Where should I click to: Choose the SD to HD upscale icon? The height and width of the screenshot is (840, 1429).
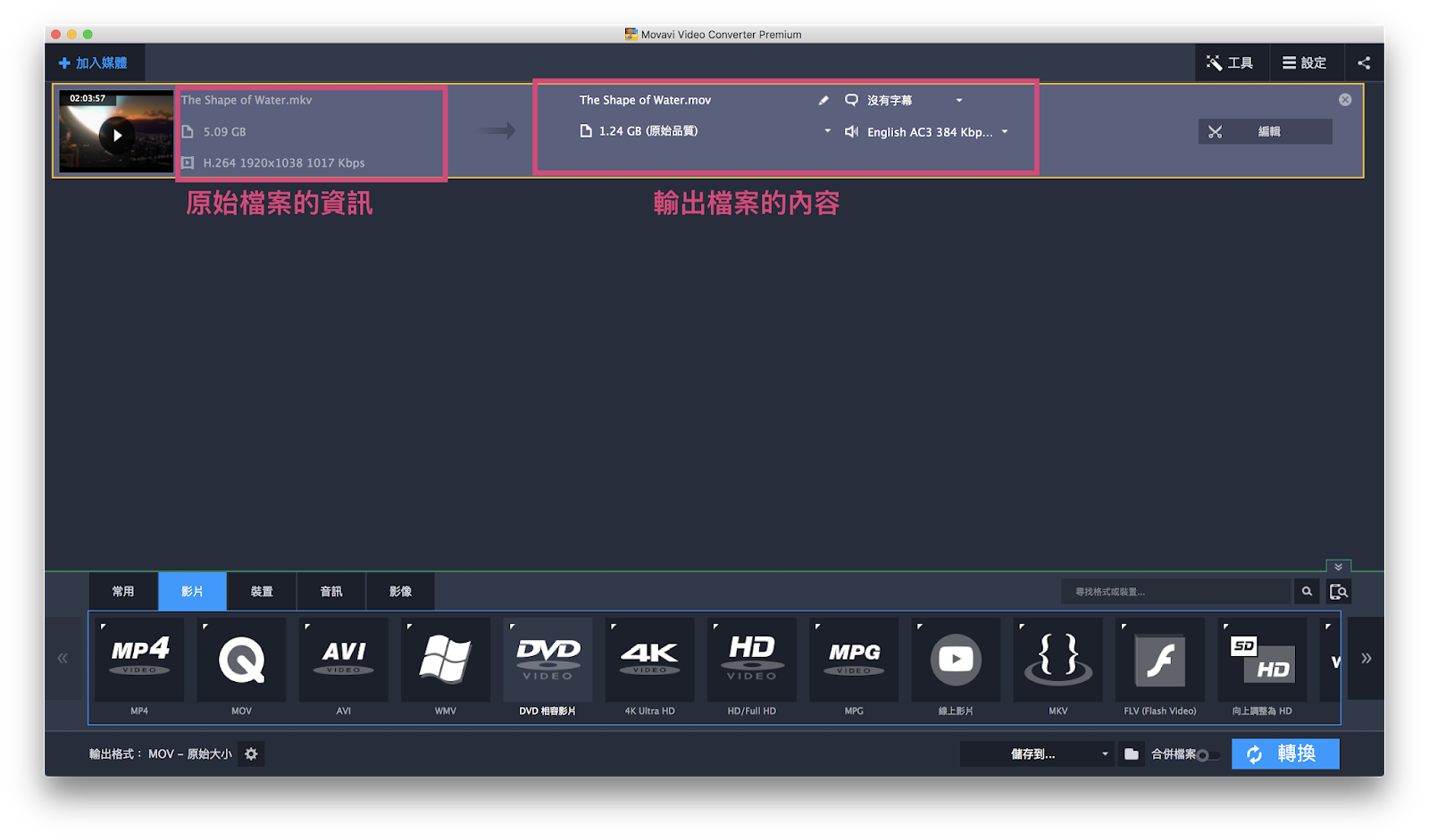[1262, 660]
